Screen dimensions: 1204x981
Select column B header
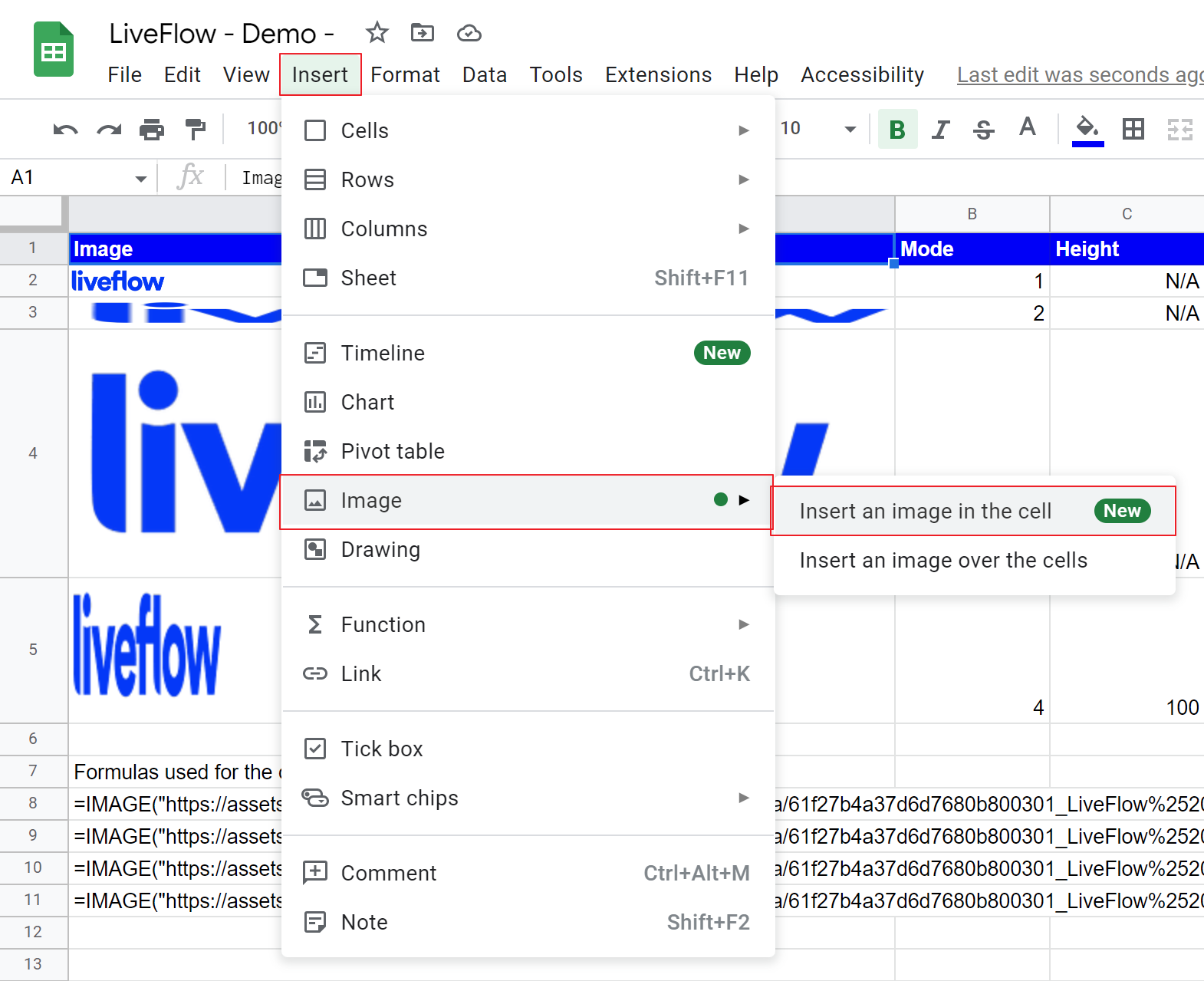click(x=972, y=214)
